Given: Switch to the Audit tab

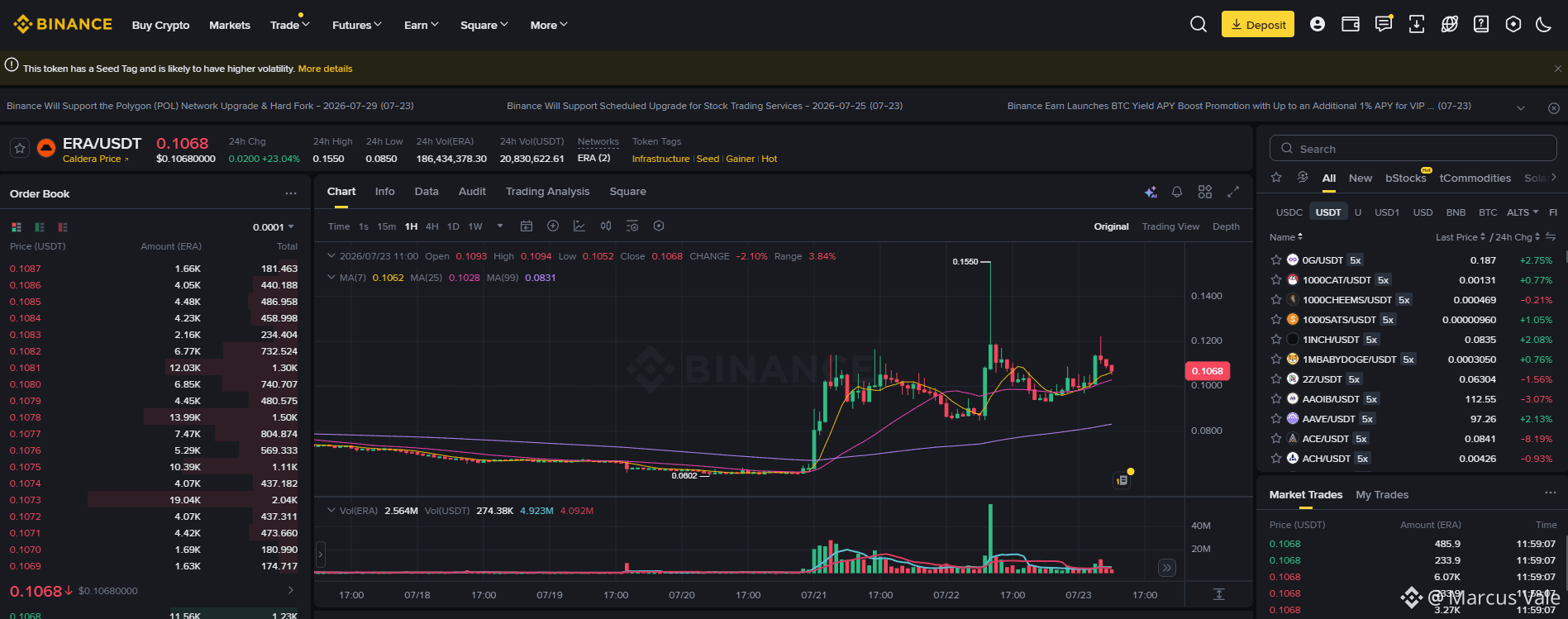Looking at the screenshot, I should [x=472, y=191].
